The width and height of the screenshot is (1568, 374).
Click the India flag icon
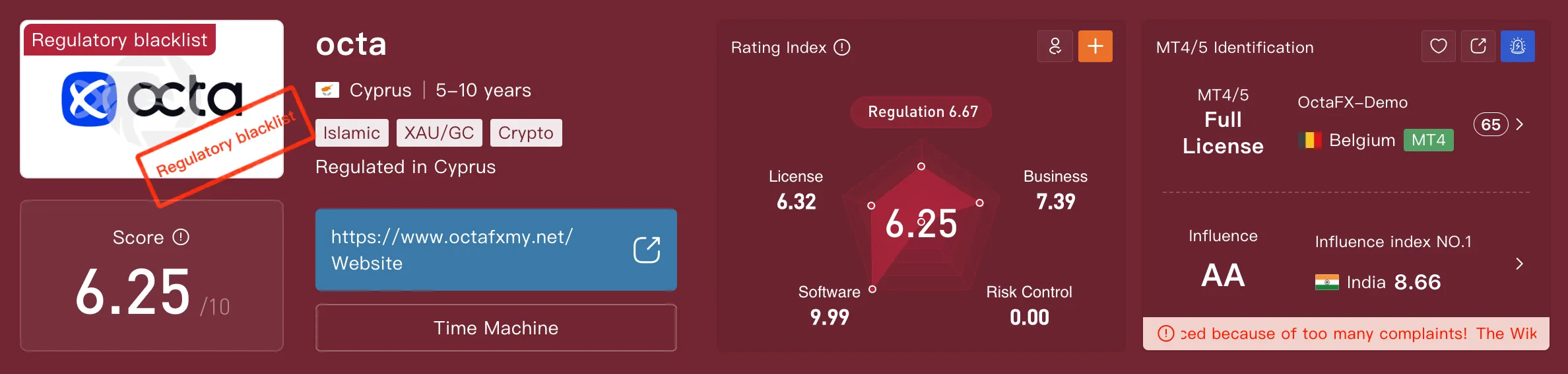(x=1326, y=282)
